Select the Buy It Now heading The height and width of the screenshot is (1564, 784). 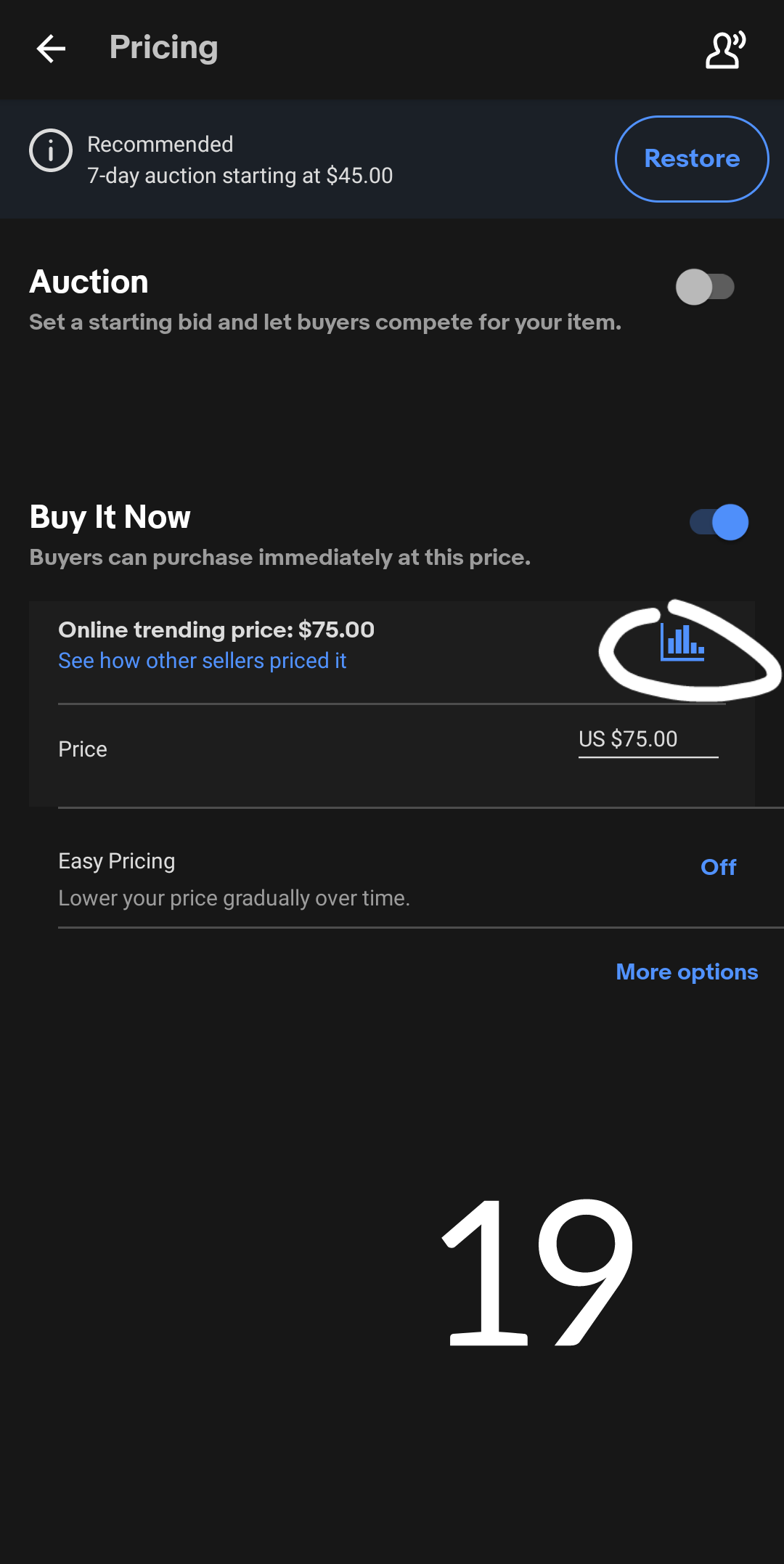110,517
